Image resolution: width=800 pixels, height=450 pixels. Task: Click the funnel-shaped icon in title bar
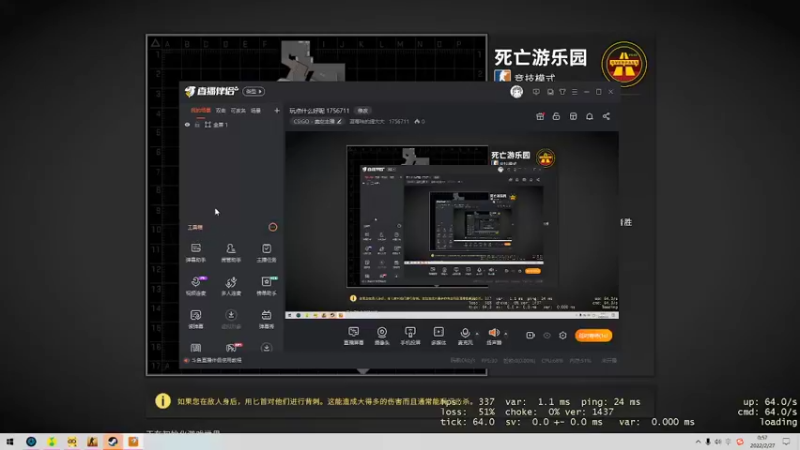[x=562, y=92]
